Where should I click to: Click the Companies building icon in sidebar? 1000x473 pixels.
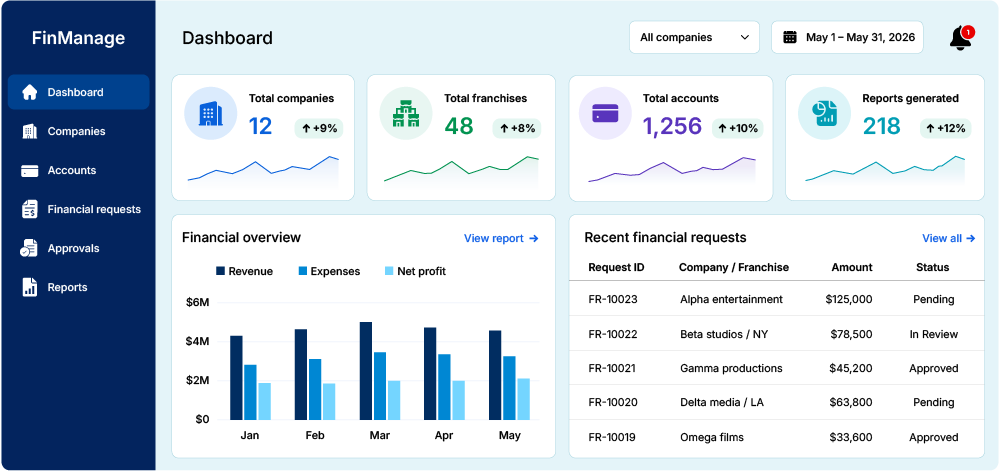click(29, 131)
